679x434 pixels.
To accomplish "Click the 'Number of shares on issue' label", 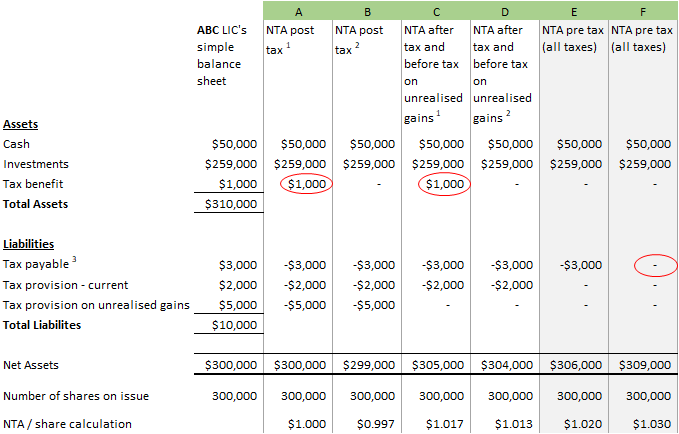I will (75, 396).
